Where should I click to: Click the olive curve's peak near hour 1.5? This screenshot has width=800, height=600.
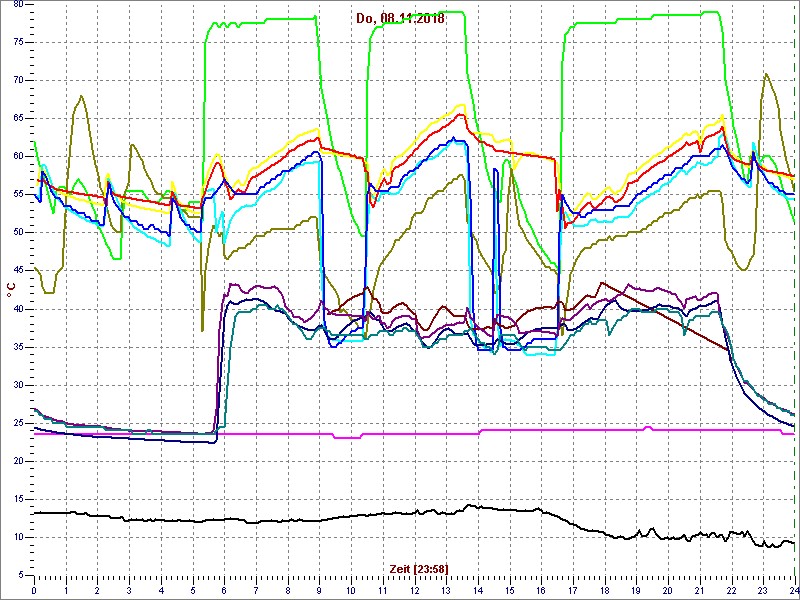(x=81, y=96)
